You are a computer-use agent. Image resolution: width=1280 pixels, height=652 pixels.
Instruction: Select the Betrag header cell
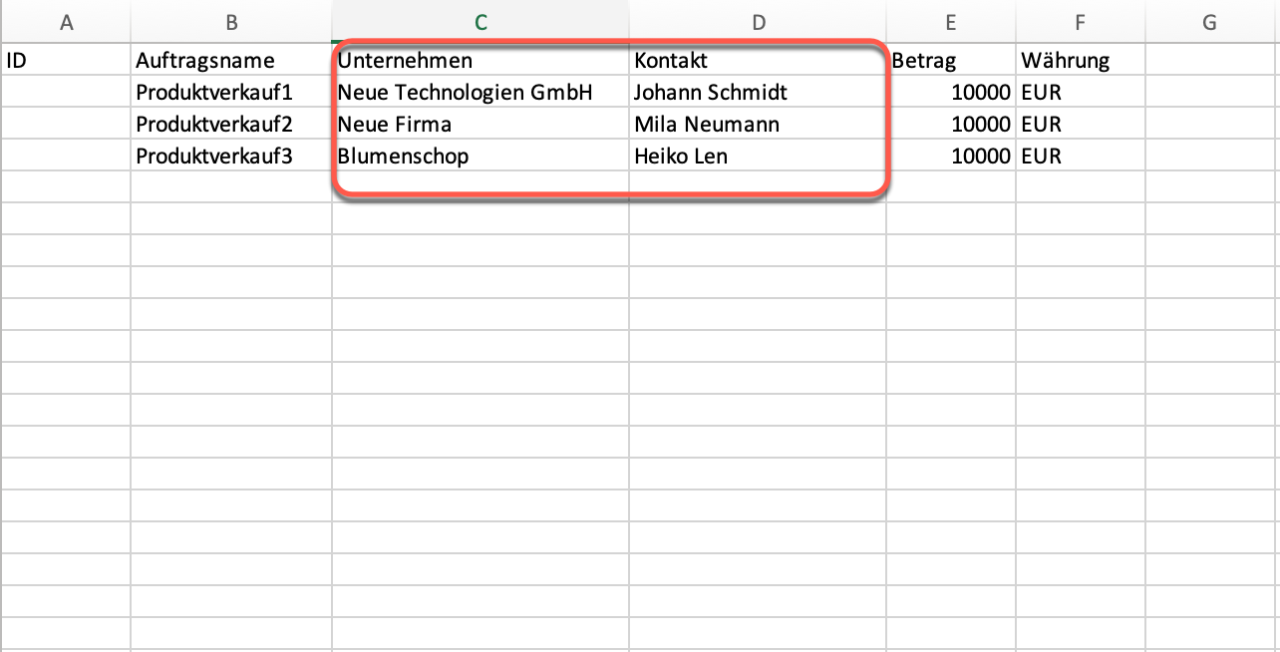click(x=951, y=60)
